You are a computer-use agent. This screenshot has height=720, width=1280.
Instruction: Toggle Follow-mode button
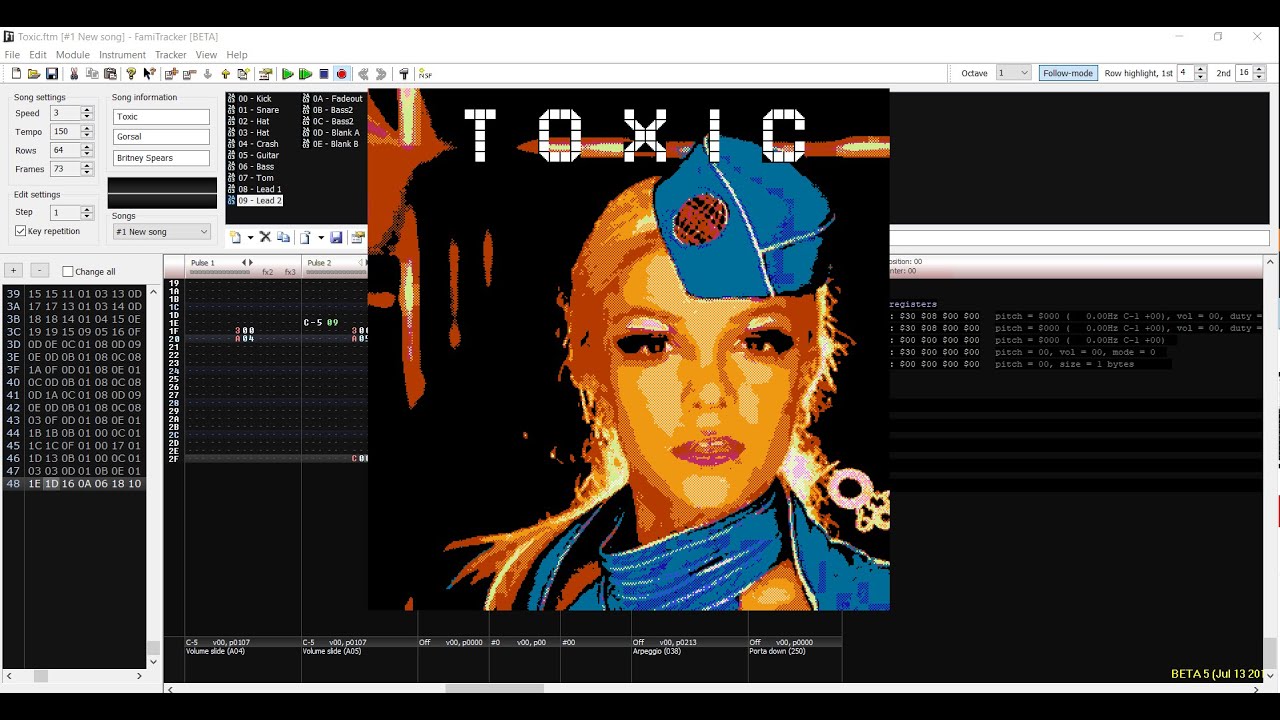click(1068, 73)
